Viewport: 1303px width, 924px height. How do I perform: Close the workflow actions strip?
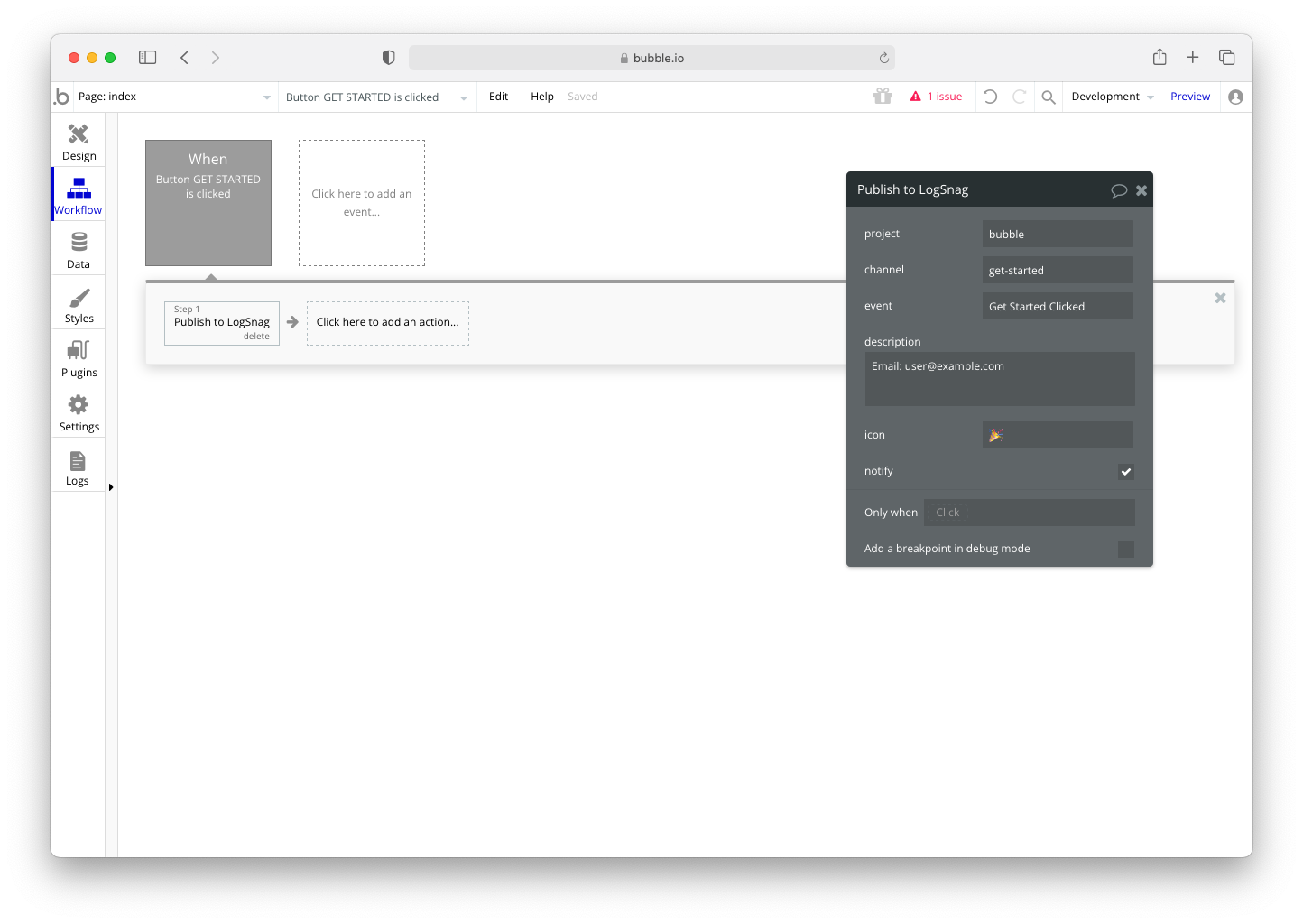point(1220,298)
